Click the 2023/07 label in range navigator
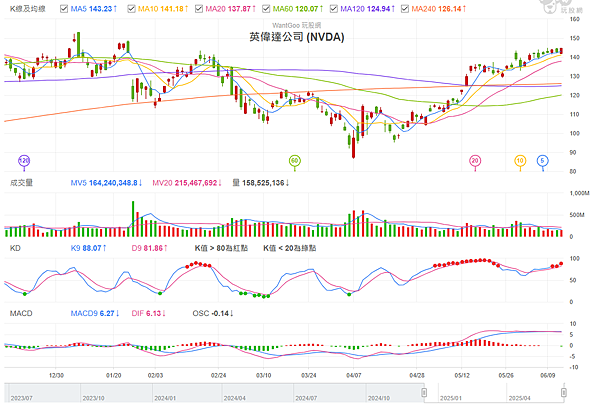 click(21, 398)
